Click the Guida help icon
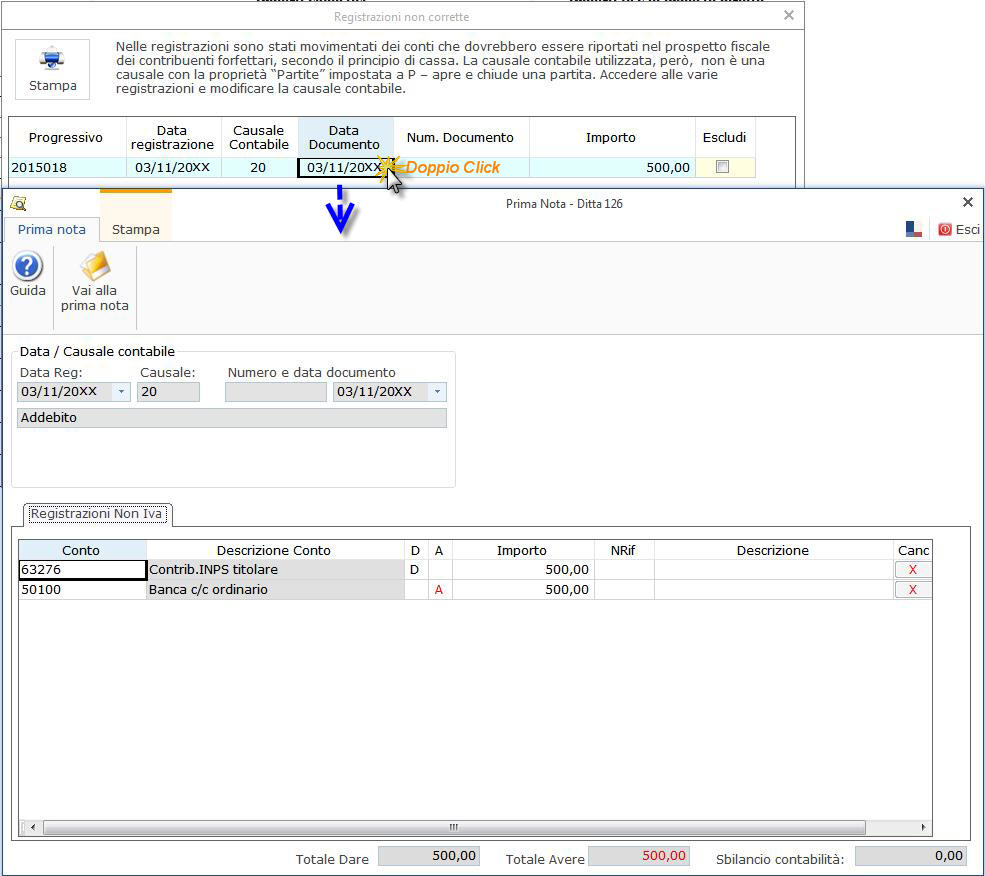The image size is (985, 876). coord(27,268)
